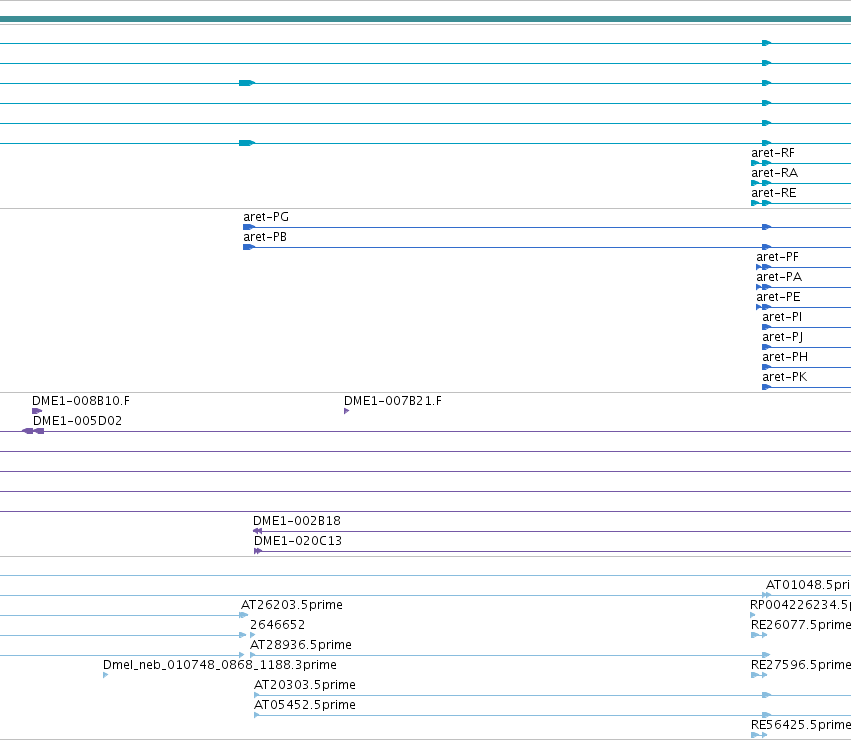The width and height of the screenshot is (851, 740).
Task: Open the DME1-020C13 label
Action: [298, 541]
